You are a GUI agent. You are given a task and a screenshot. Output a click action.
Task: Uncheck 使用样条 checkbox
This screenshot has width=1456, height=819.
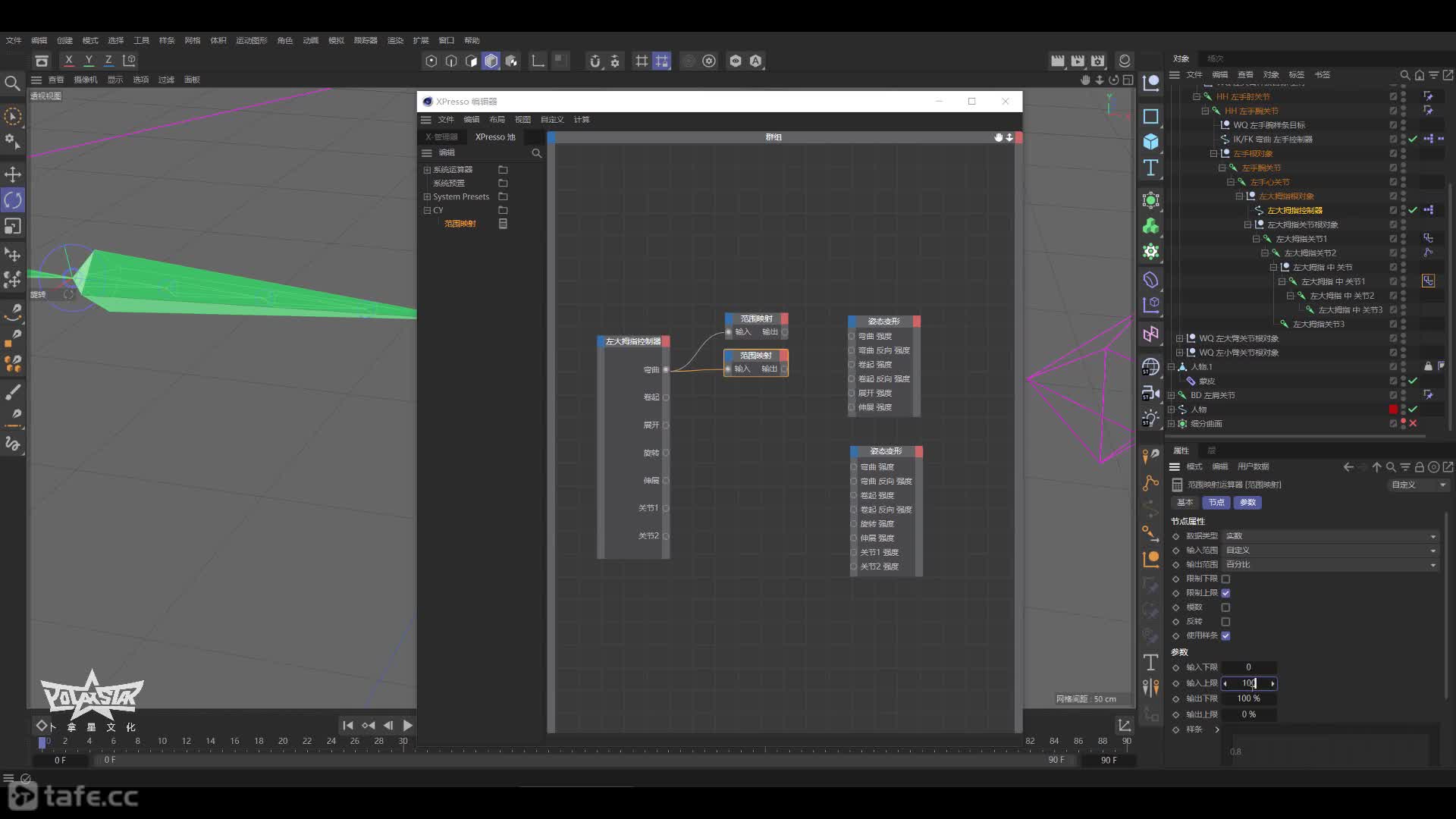pyautogui.click(x=1225, y=636)
